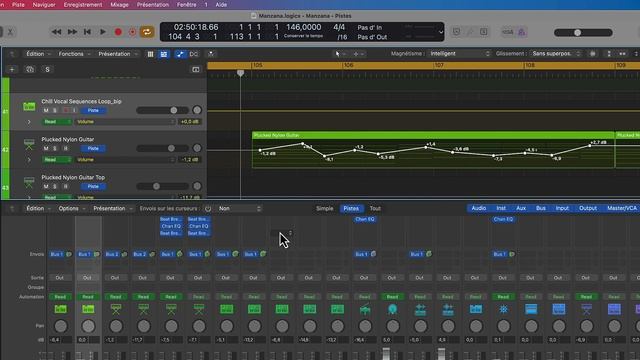Open the tracks area Fonctions menu
The image size is (640, 360).
(74, 54)
